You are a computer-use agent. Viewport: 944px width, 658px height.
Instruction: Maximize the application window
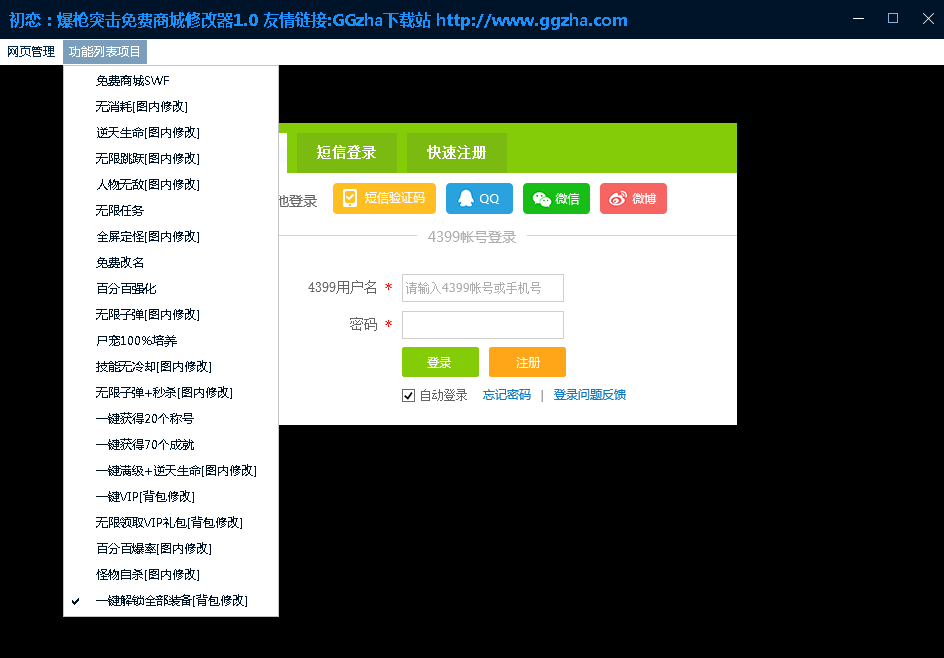[893, 19]
